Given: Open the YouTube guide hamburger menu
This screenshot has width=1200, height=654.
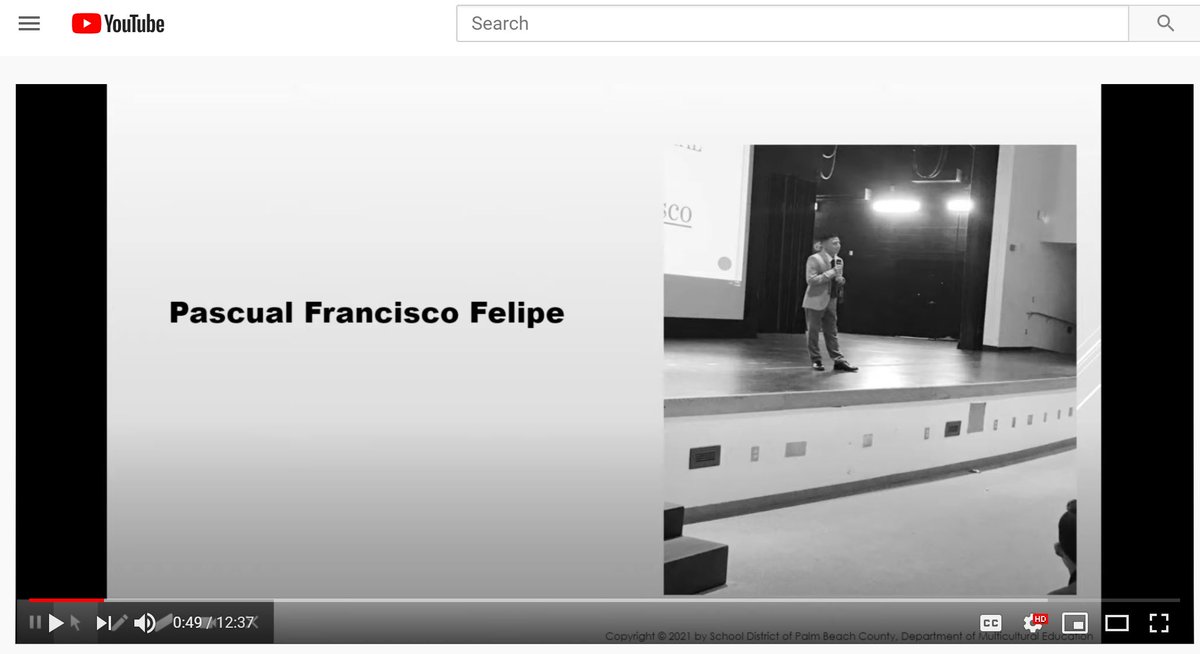Looking at the screenshot, I should click(29, 23).
